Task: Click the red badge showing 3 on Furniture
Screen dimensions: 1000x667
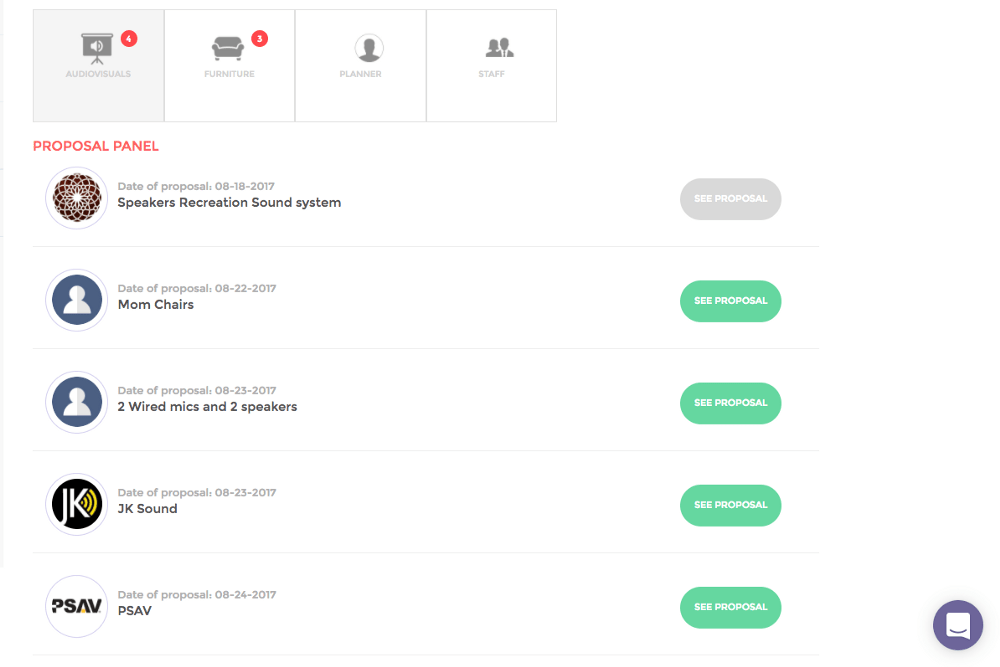Action: (260, 39)
